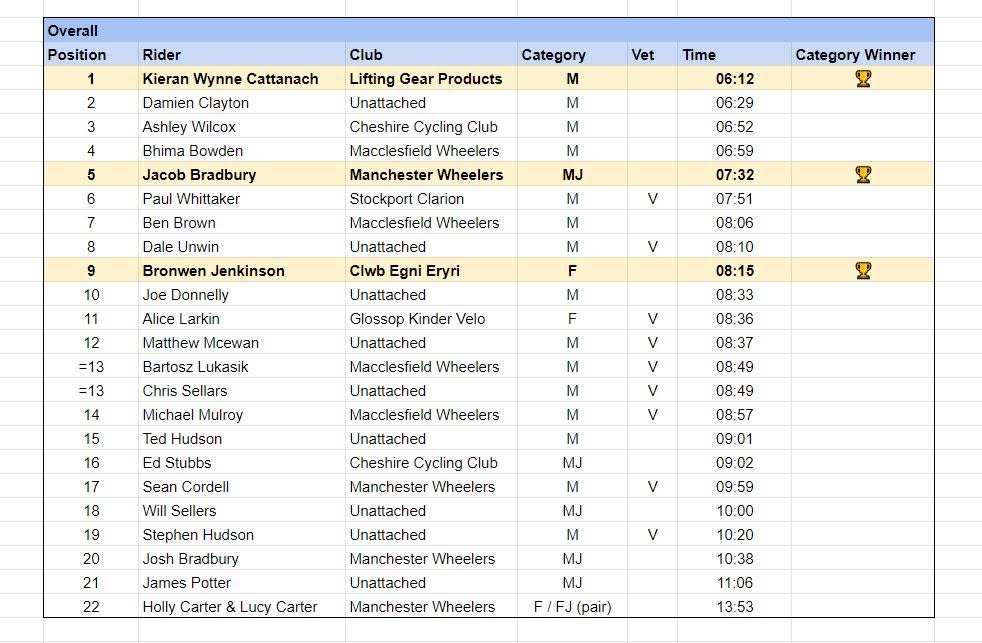
Task: Select the Damien Clayton rider cell
Action: [x=196, y=103]
